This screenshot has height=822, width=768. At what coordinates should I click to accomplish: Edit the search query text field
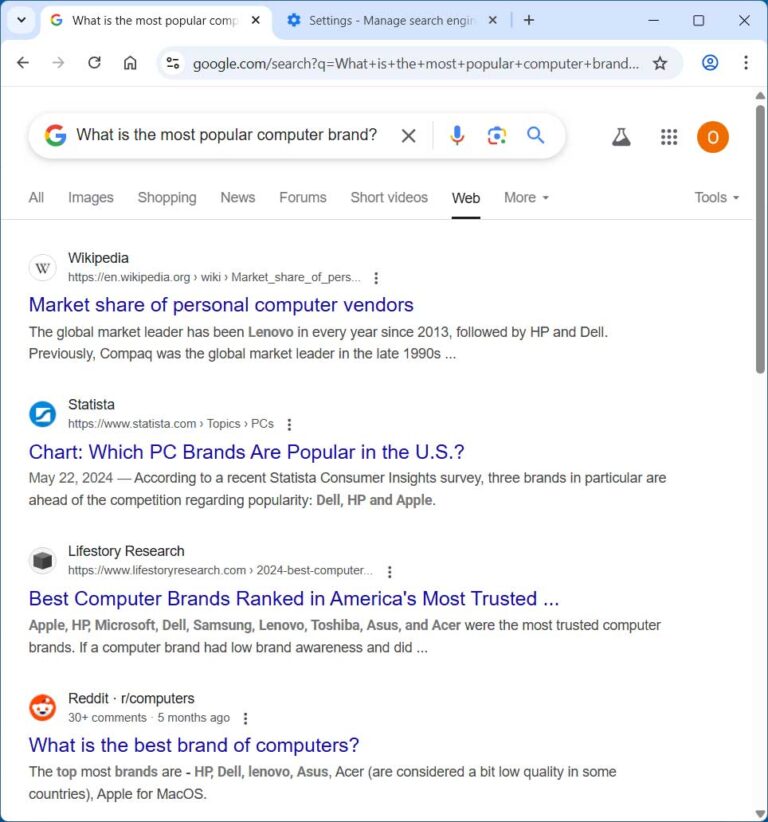[226, 135]
